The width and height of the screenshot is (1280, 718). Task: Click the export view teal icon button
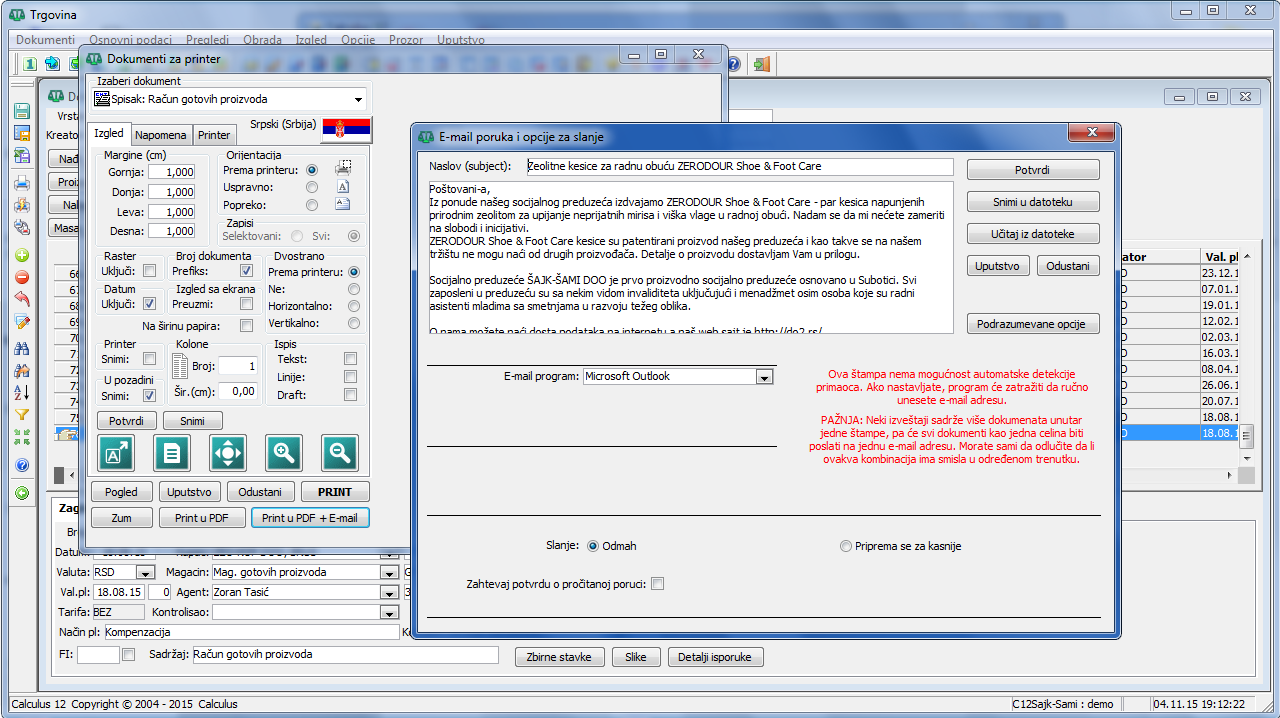point(116,453)
